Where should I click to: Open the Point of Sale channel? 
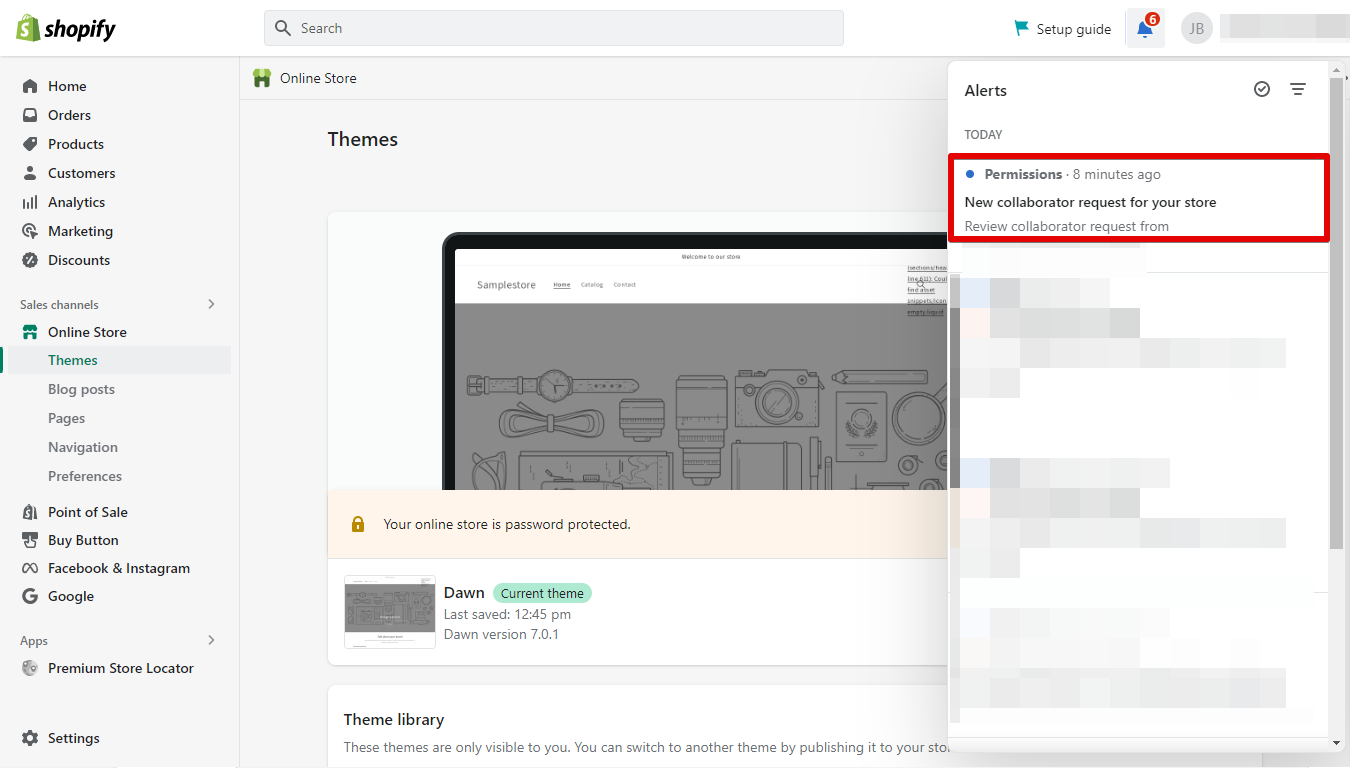point(89,511)
